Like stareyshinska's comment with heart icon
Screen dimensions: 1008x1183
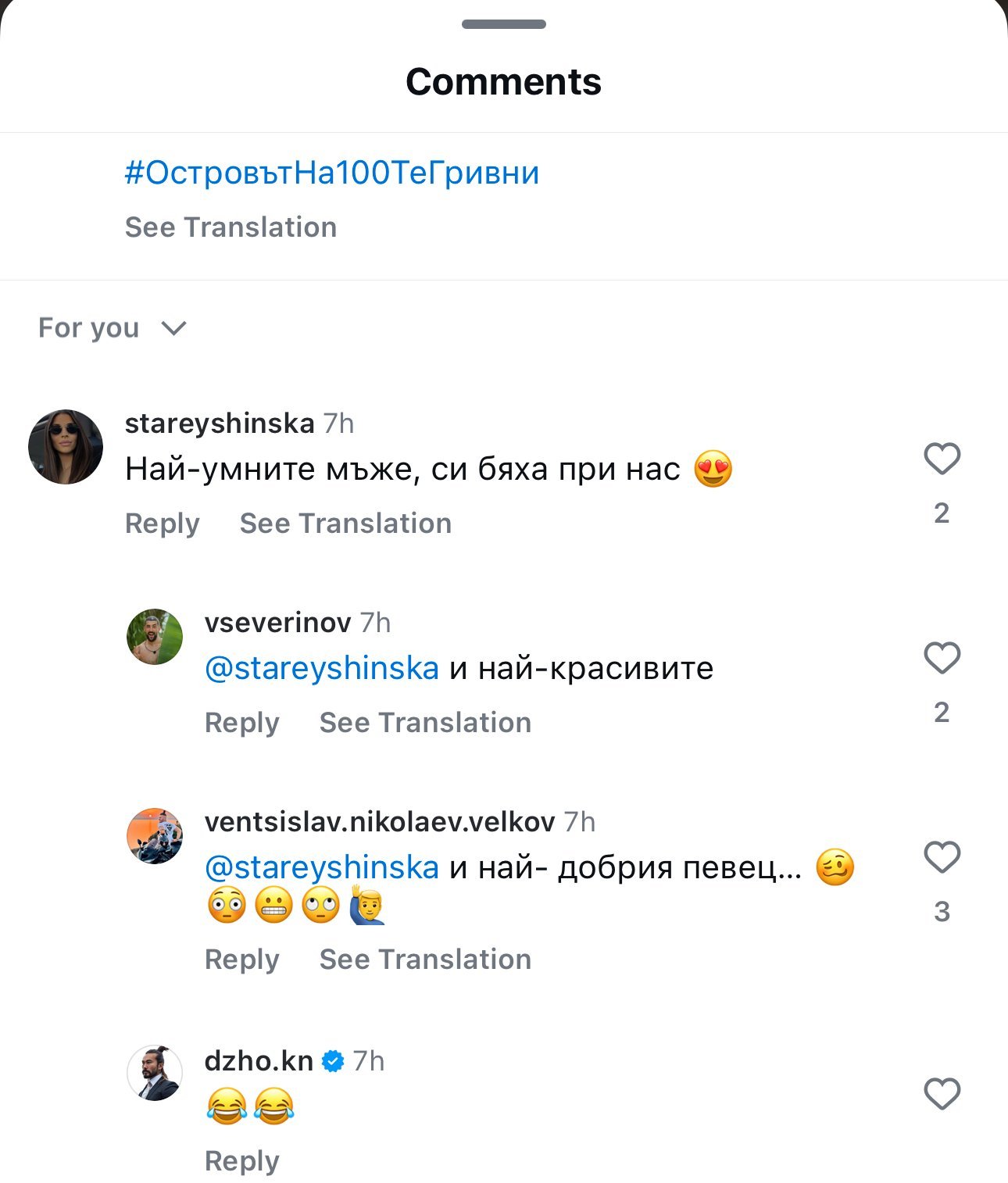click(942, 459)
